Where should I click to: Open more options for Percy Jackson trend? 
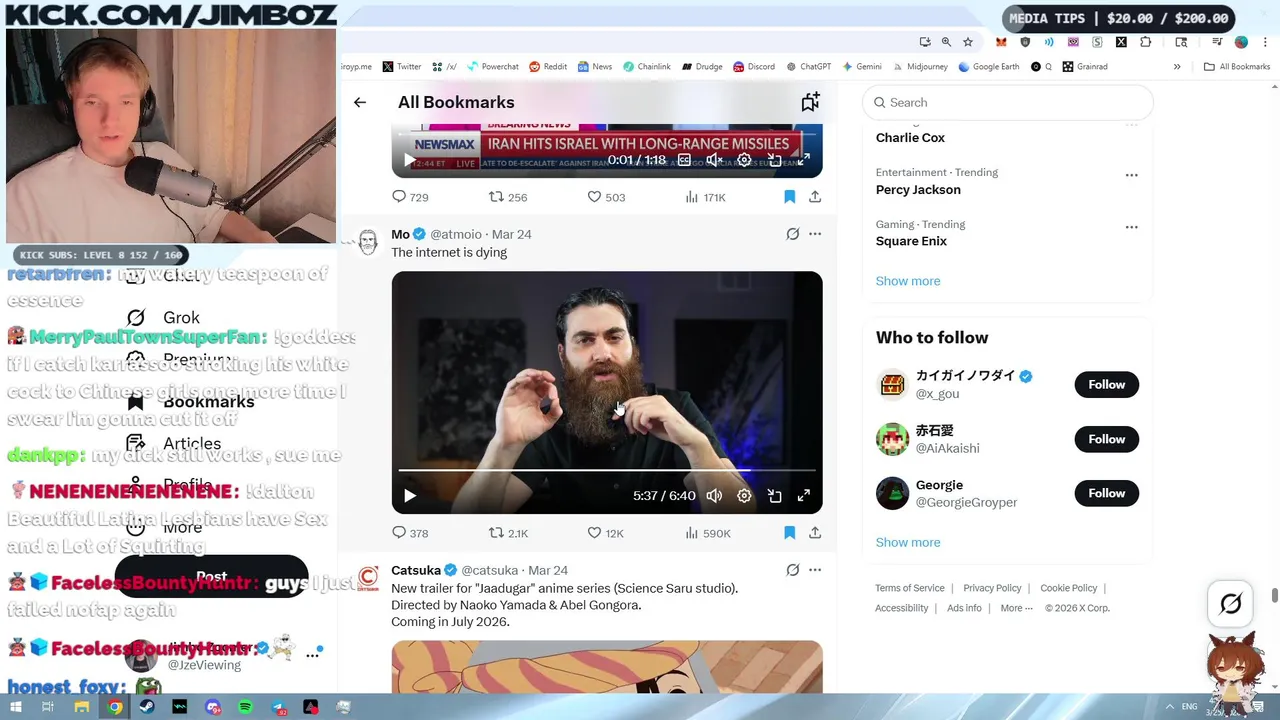click(1131, 175)
